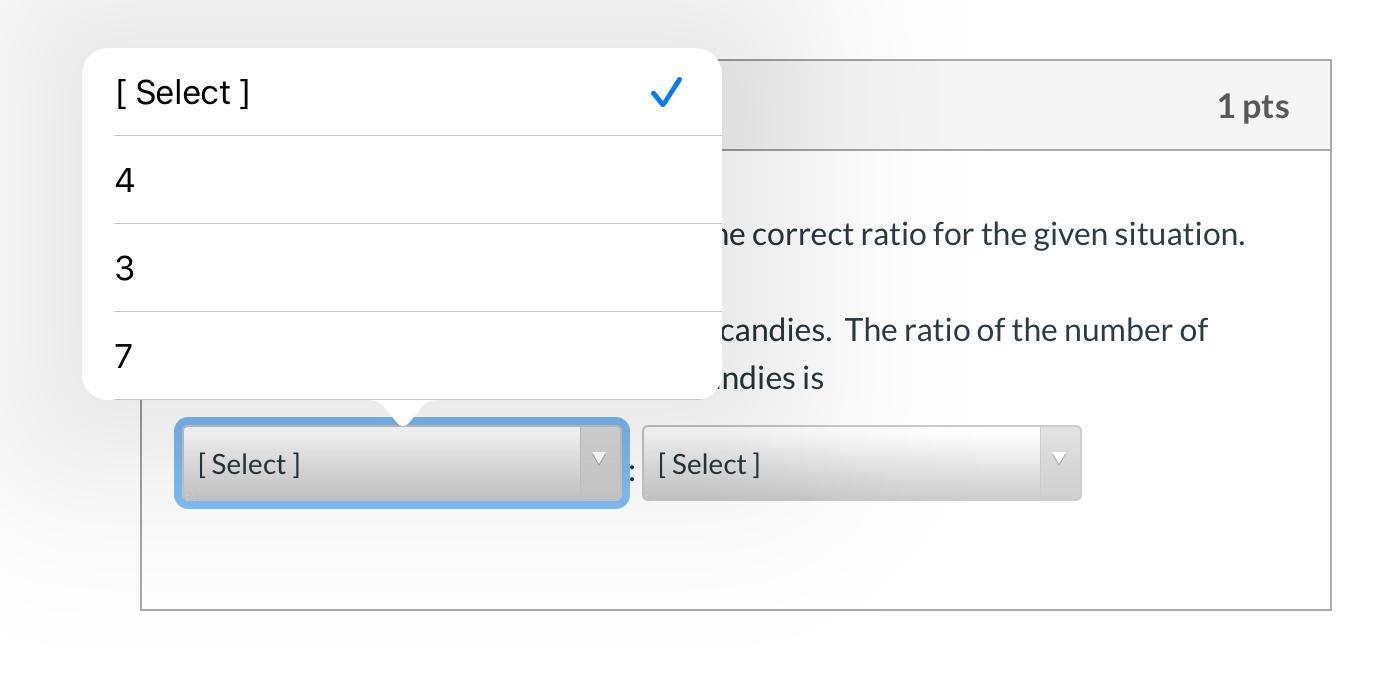This screenshot has height=684, width=1387.
Task: Click the arrow on the second dropdown
Action: [x=1059, y=459]
